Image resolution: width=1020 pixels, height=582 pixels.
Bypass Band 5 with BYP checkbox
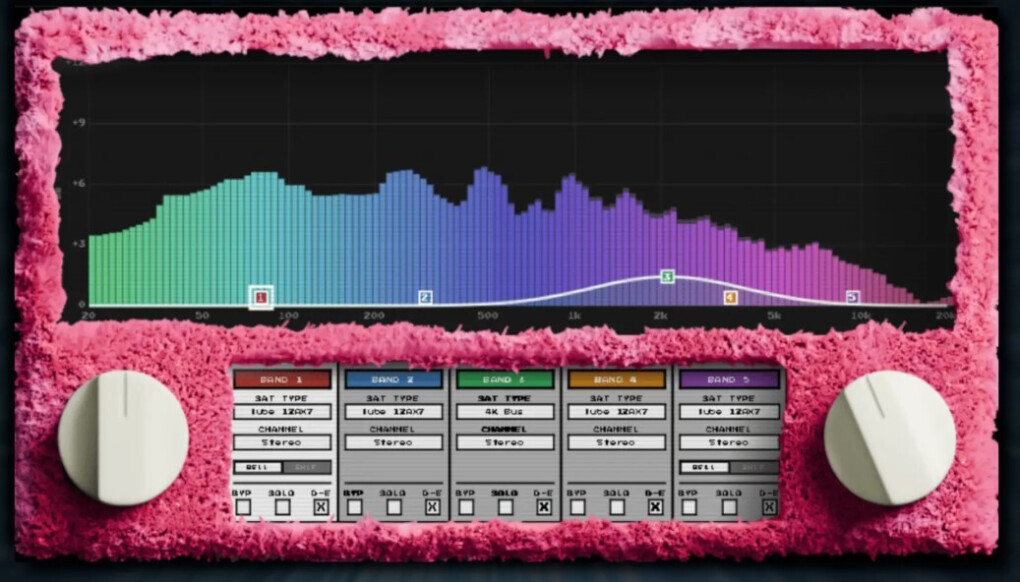(x=690, y=507)
